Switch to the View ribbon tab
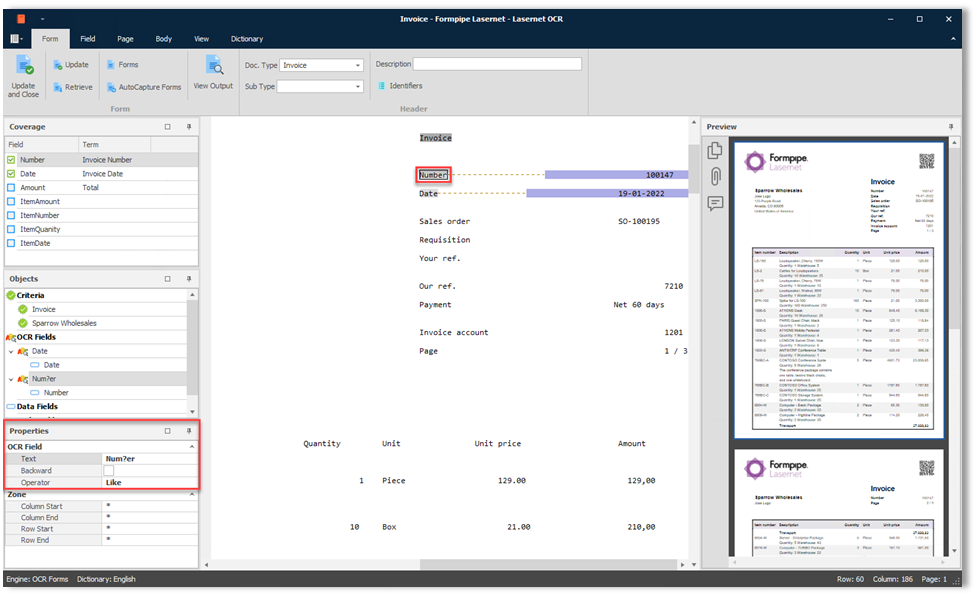The height and width of the screenshot is (596, 977). pyautogui.click(x=201, y=39)
